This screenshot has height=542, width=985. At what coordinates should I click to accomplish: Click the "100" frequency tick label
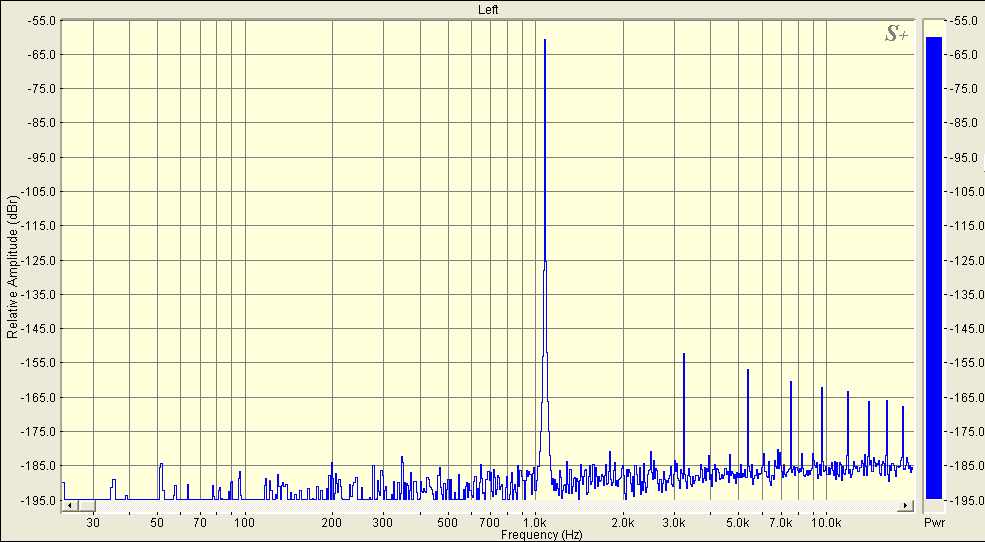244,523
